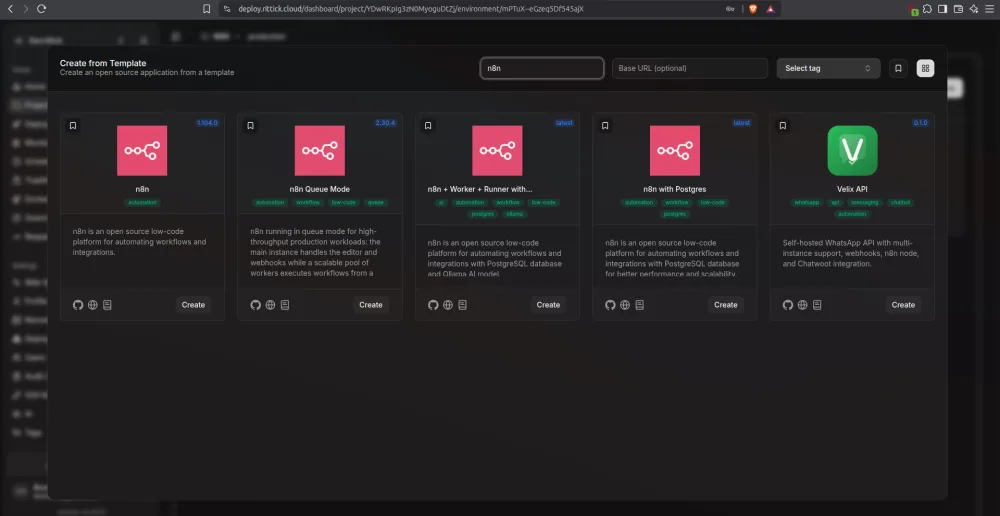This screenshot has height=516, width=1000.
Task: Click the browser address bar URL
Action: coord(411,9)
